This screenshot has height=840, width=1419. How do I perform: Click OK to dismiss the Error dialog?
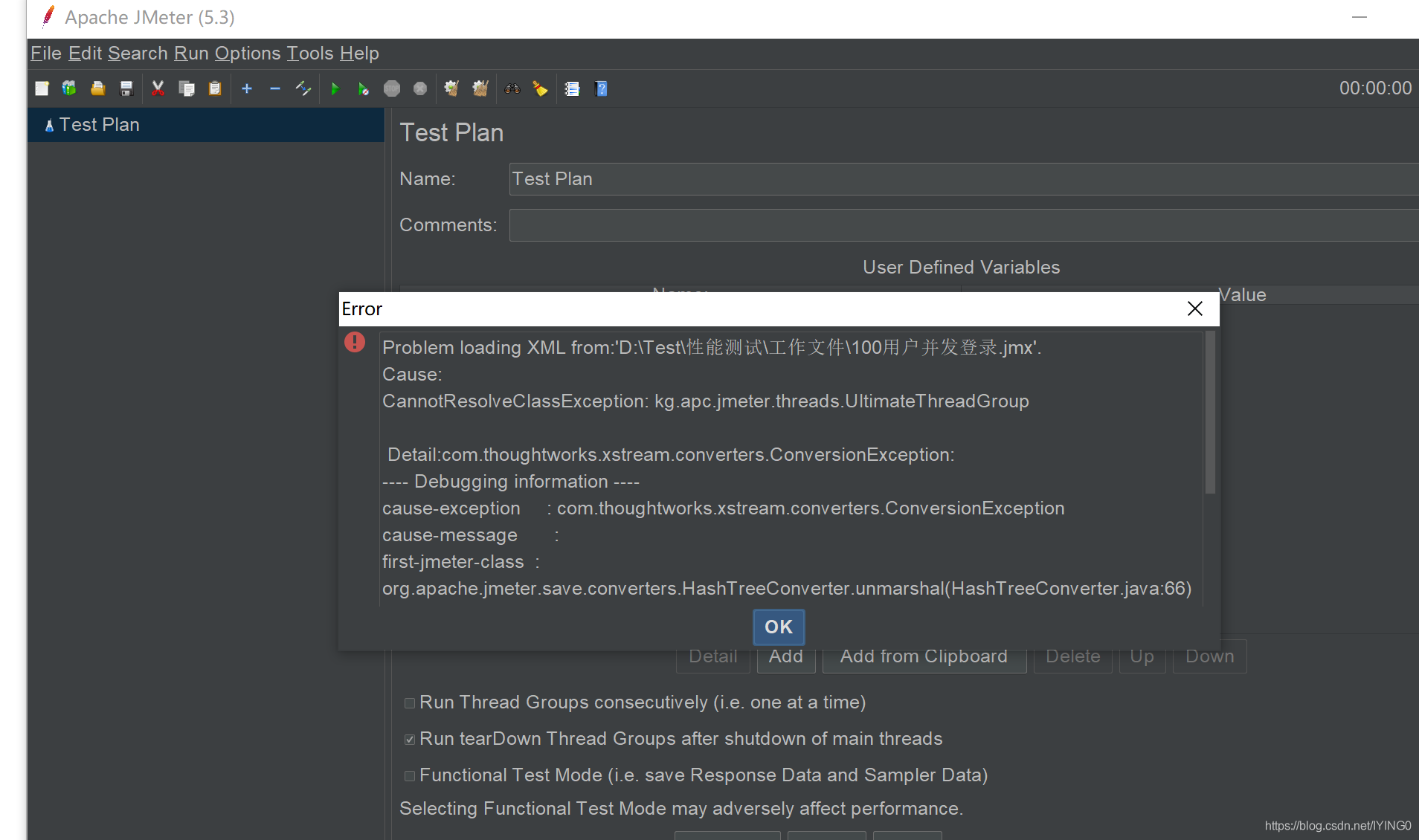pos(779,627)
